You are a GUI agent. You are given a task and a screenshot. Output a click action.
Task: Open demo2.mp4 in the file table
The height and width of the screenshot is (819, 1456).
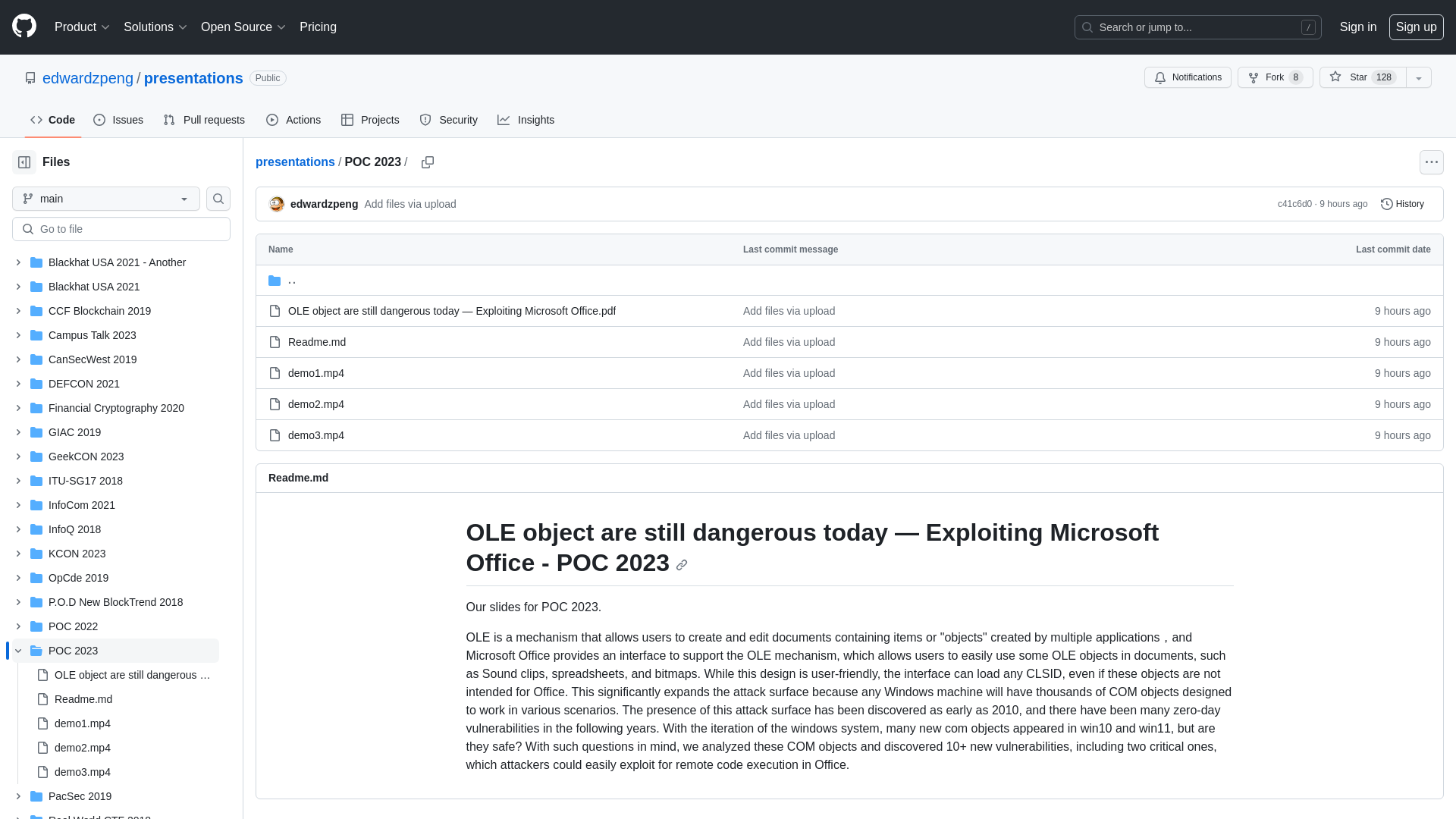click(316, 404)
